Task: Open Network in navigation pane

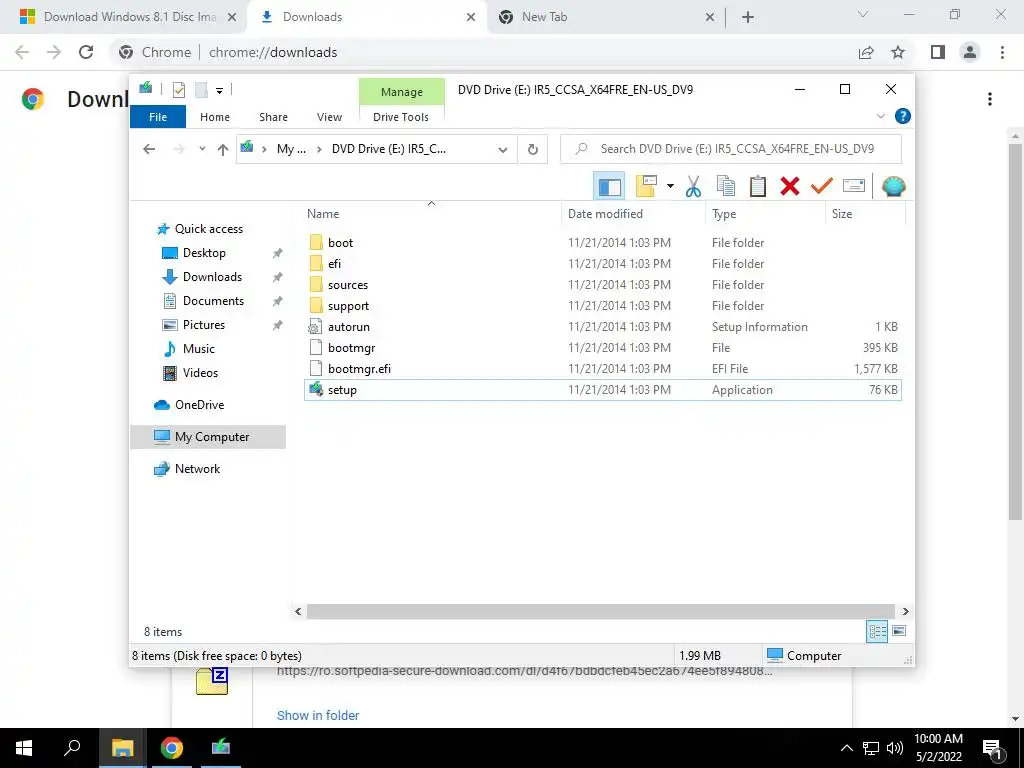Action: click(x=197, y=469)
